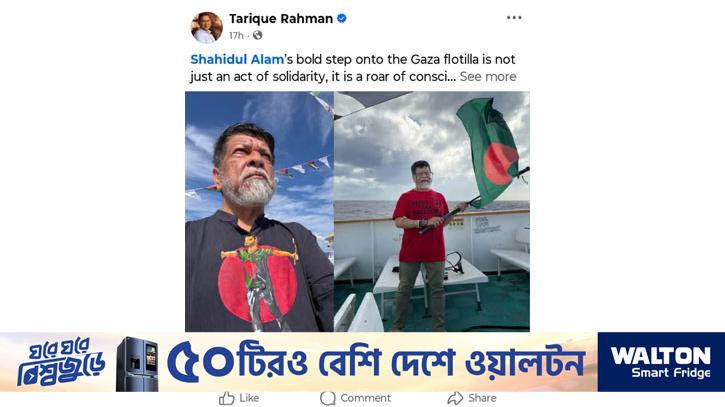Click the Comment speech bubble icon
Viewport: 725px width, 407px height.
click(x=327, y=398)
